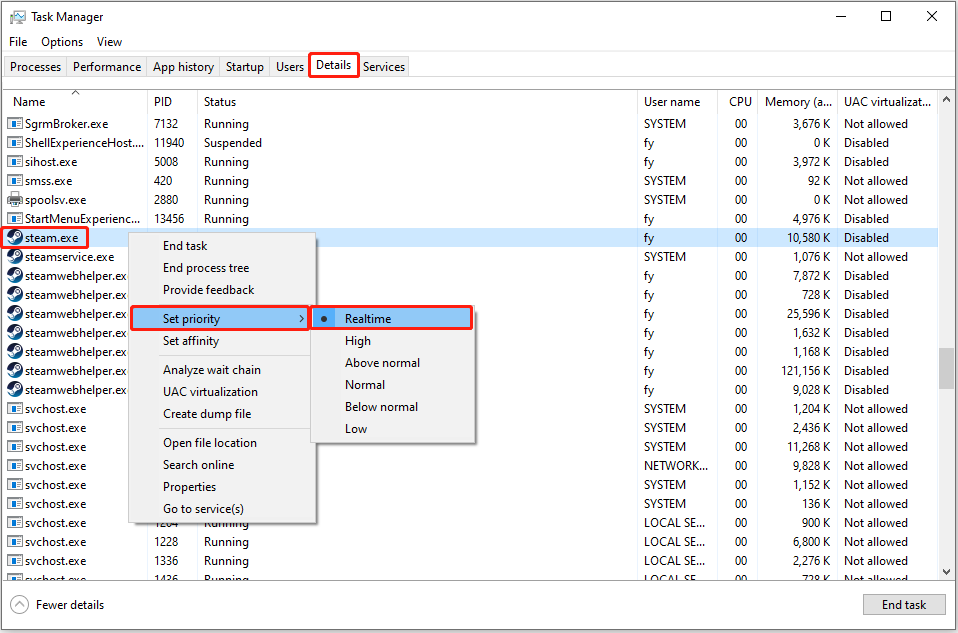Screen dimensions: 958x633
Task: Switch to the Performance tab
Action: [107, 67]
